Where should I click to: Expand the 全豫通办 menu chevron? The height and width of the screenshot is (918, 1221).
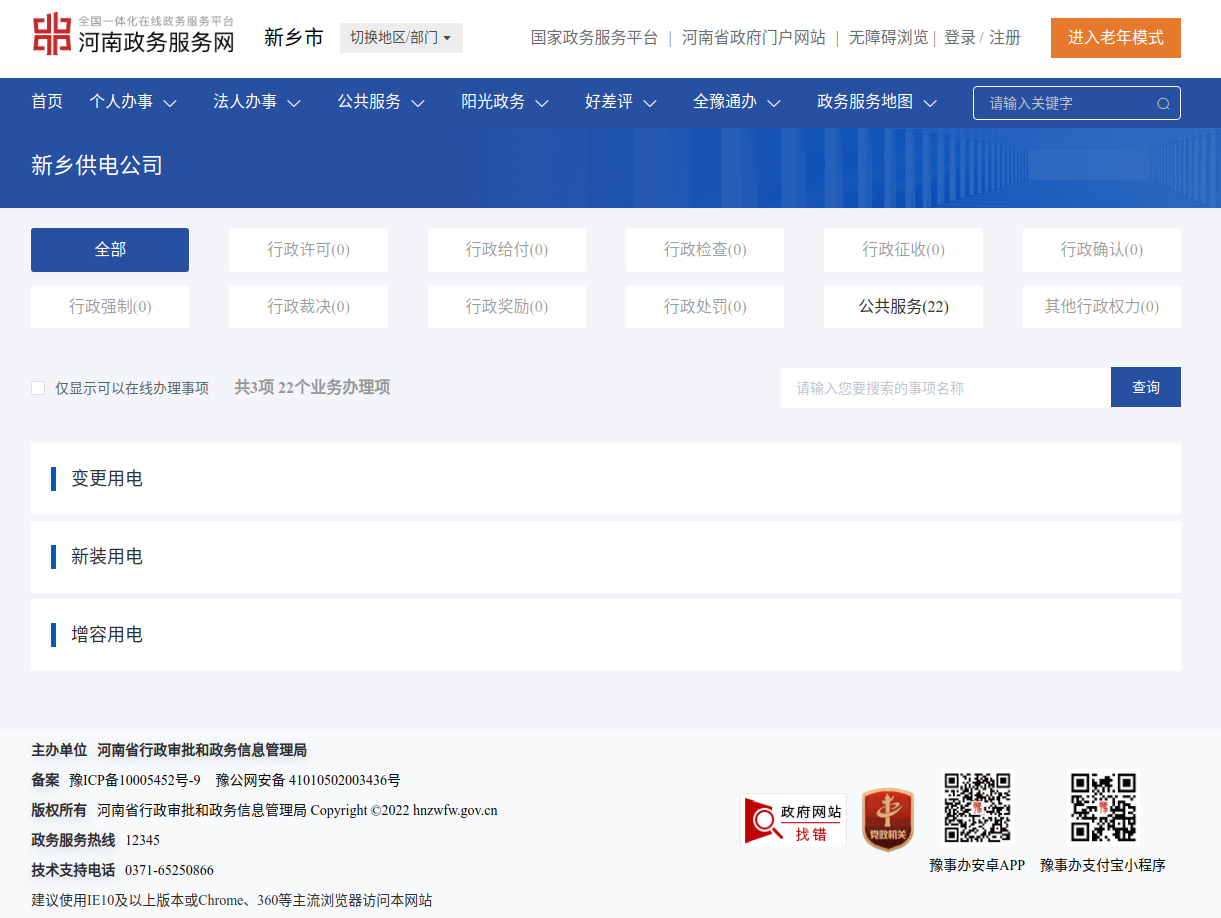pyautogui.click(x=774, y=103)
